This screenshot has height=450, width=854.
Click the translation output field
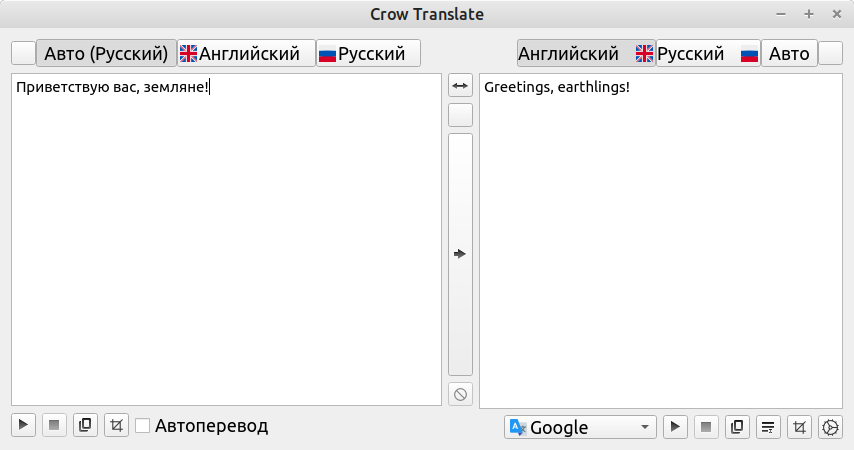[x=661, y=241]
